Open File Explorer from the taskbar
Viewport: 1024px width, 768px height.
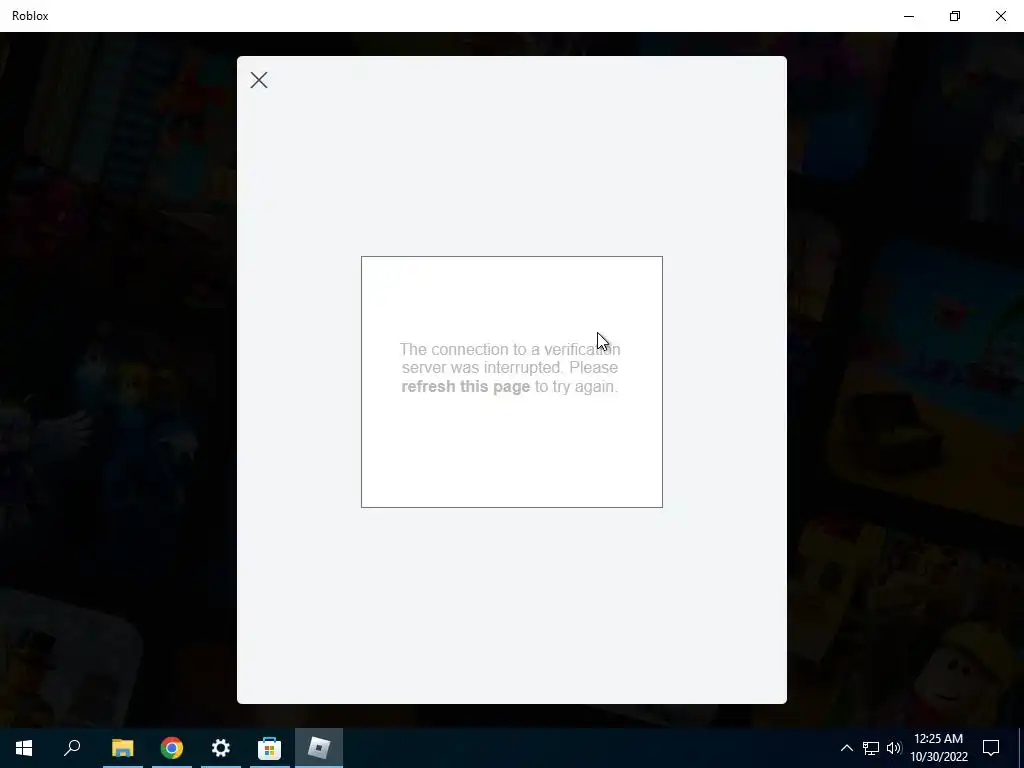122,748
